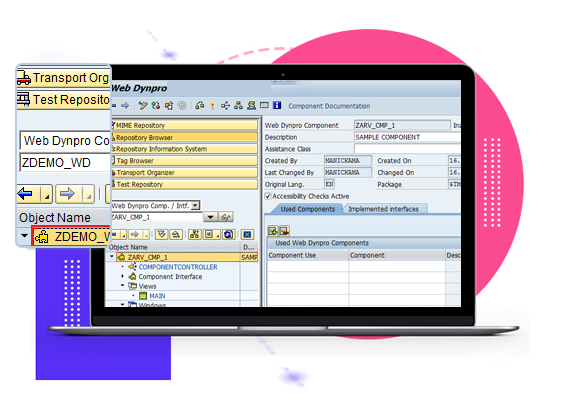
Task: Click the close object list icon
Action: point(247,235)
